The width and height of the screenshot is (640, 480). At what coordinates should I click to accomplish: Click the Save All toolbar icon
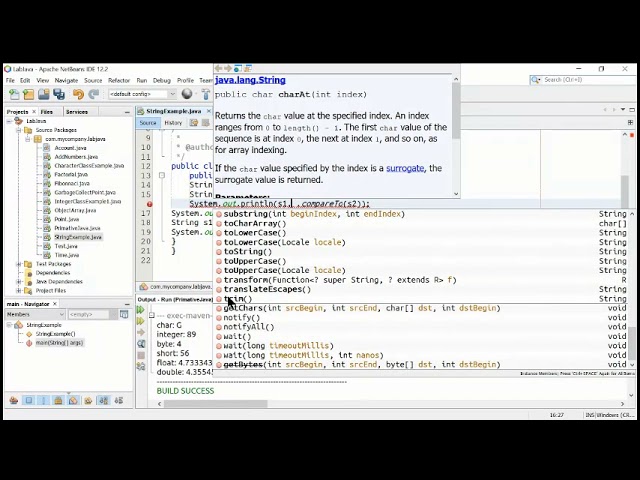click(x=59, y=94)
